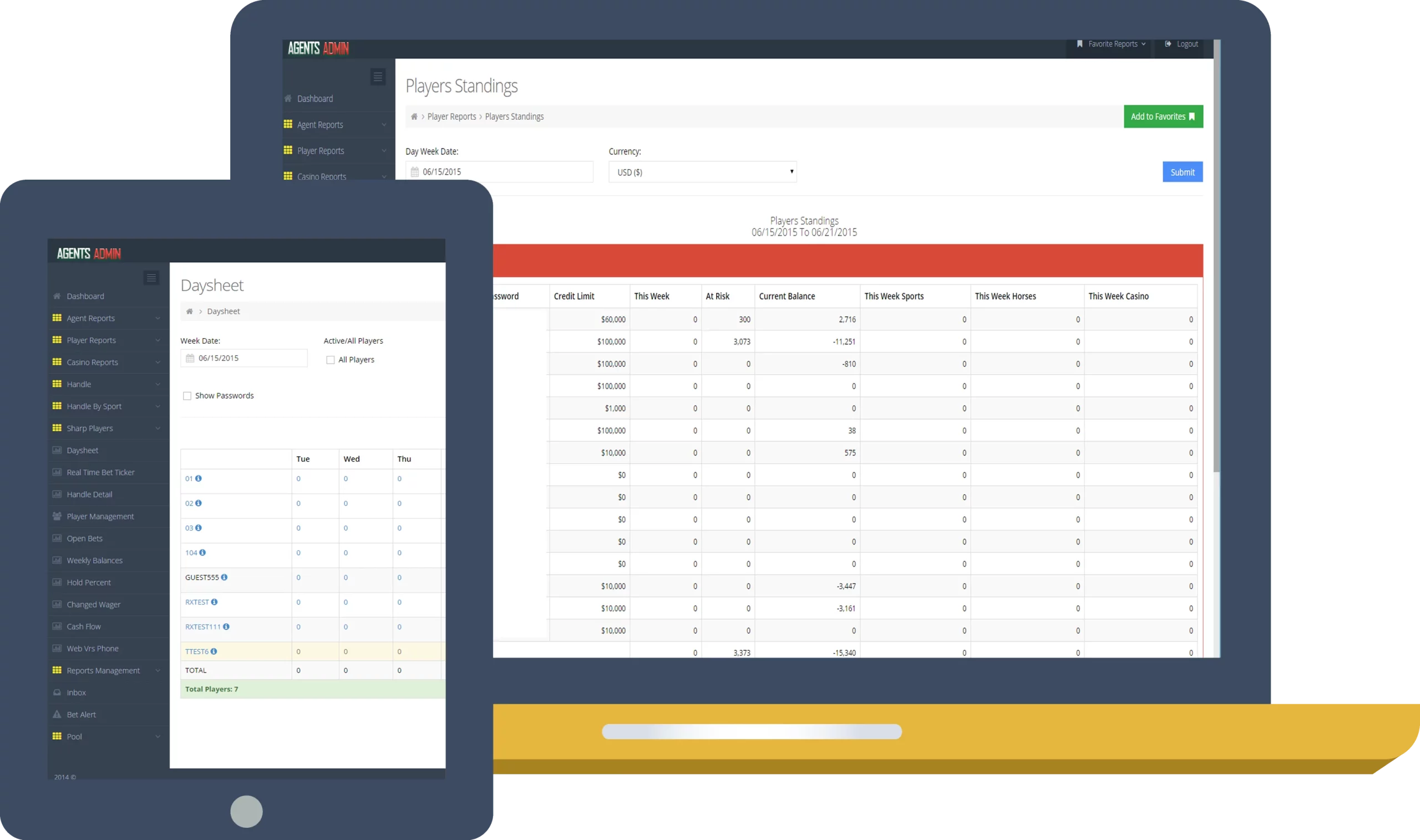Select Weekly Balances in the sidebar menu
1420x840 pixels.
pos(94,561)
